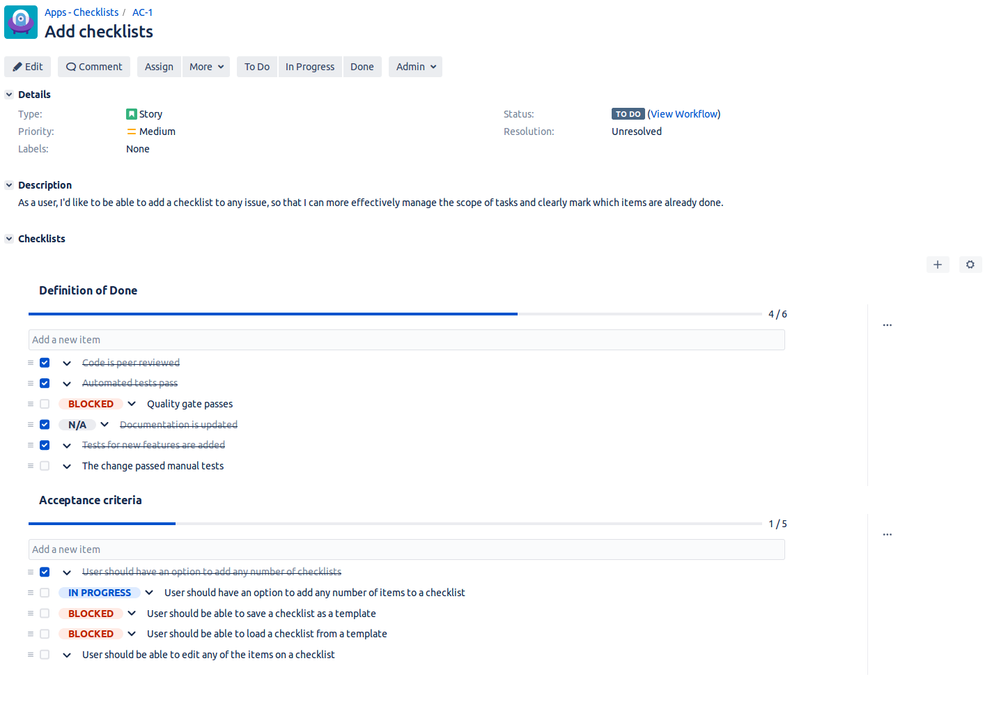Screen dimensions: 999x704
Task: Collapse the Details section
Action: pos(9,94)
